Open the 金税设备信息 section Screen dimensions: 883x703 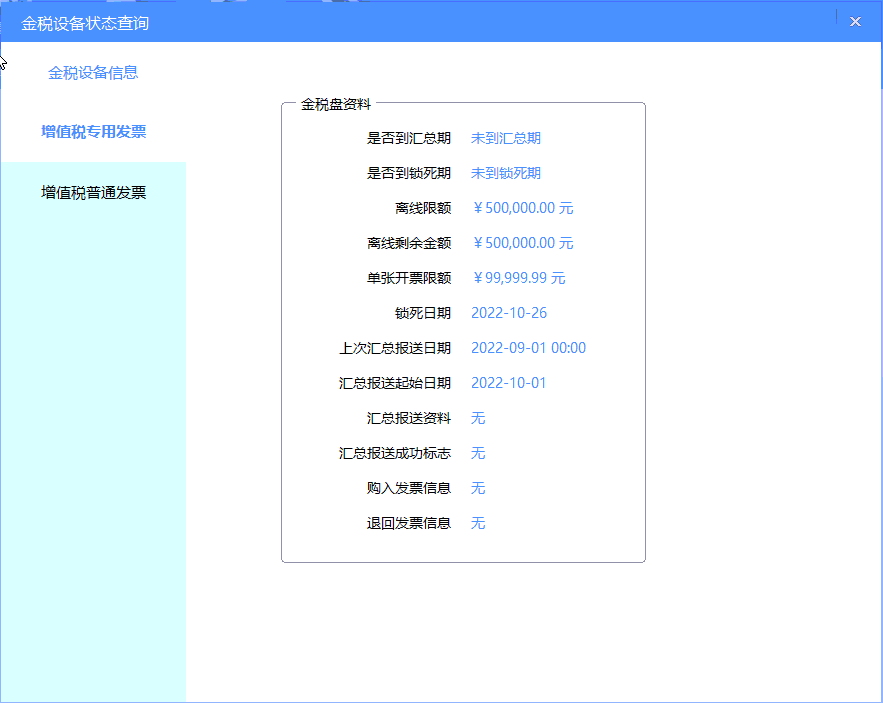93,73
